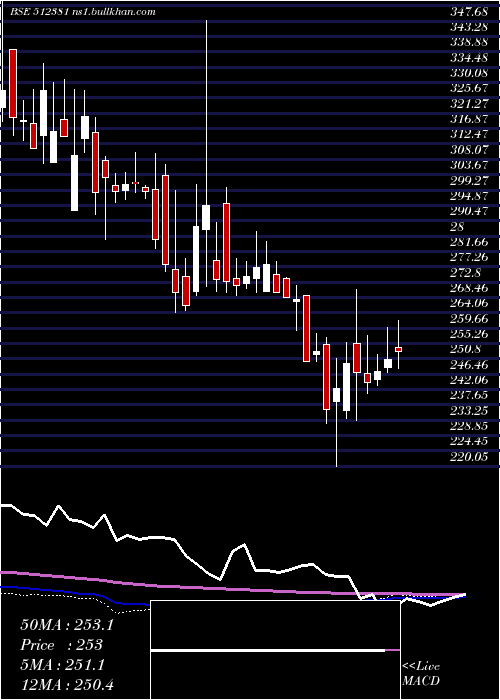
Task: Click the 281.66 price axis label
Action: pos(468,242)
